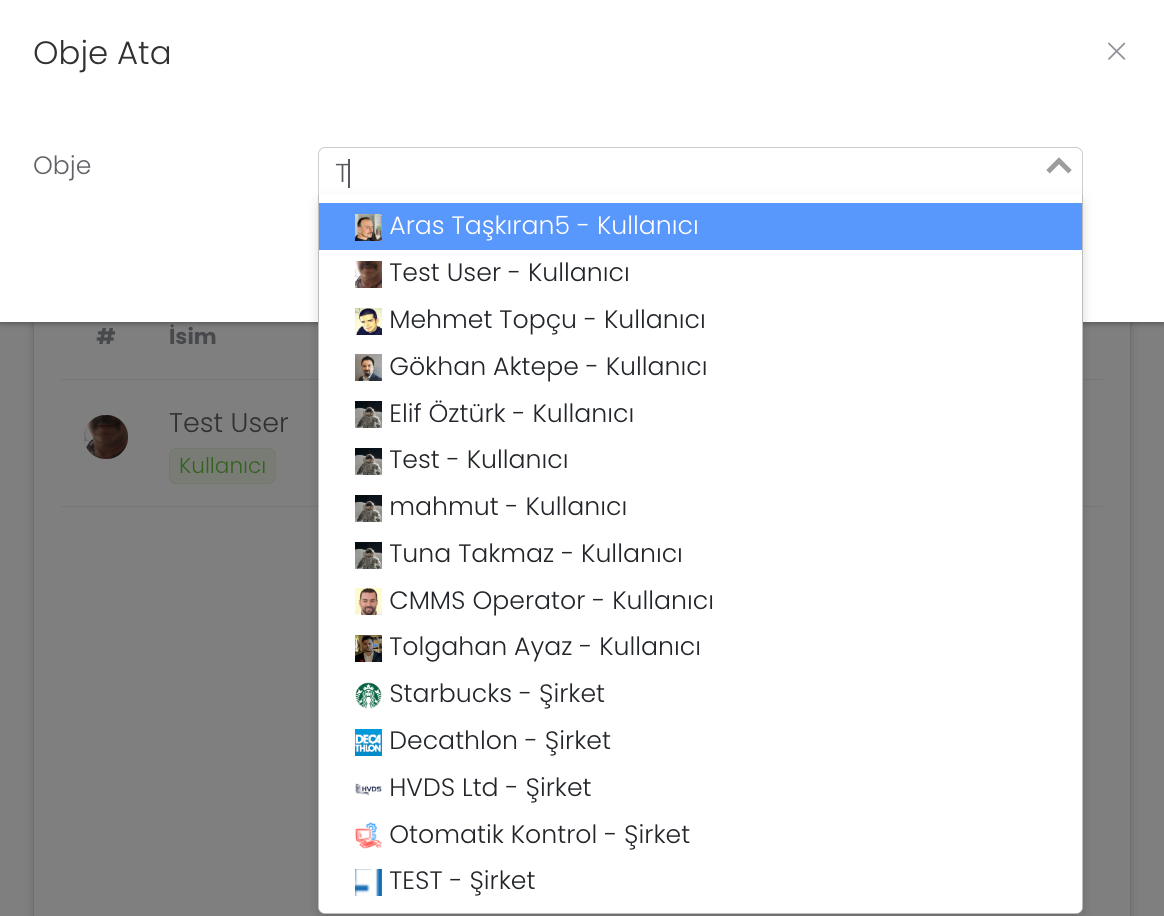The height and width of the screenshot is (916, 1164).
Task: Click the green Kullanıcı tag badge
Action: click(222, 466)
